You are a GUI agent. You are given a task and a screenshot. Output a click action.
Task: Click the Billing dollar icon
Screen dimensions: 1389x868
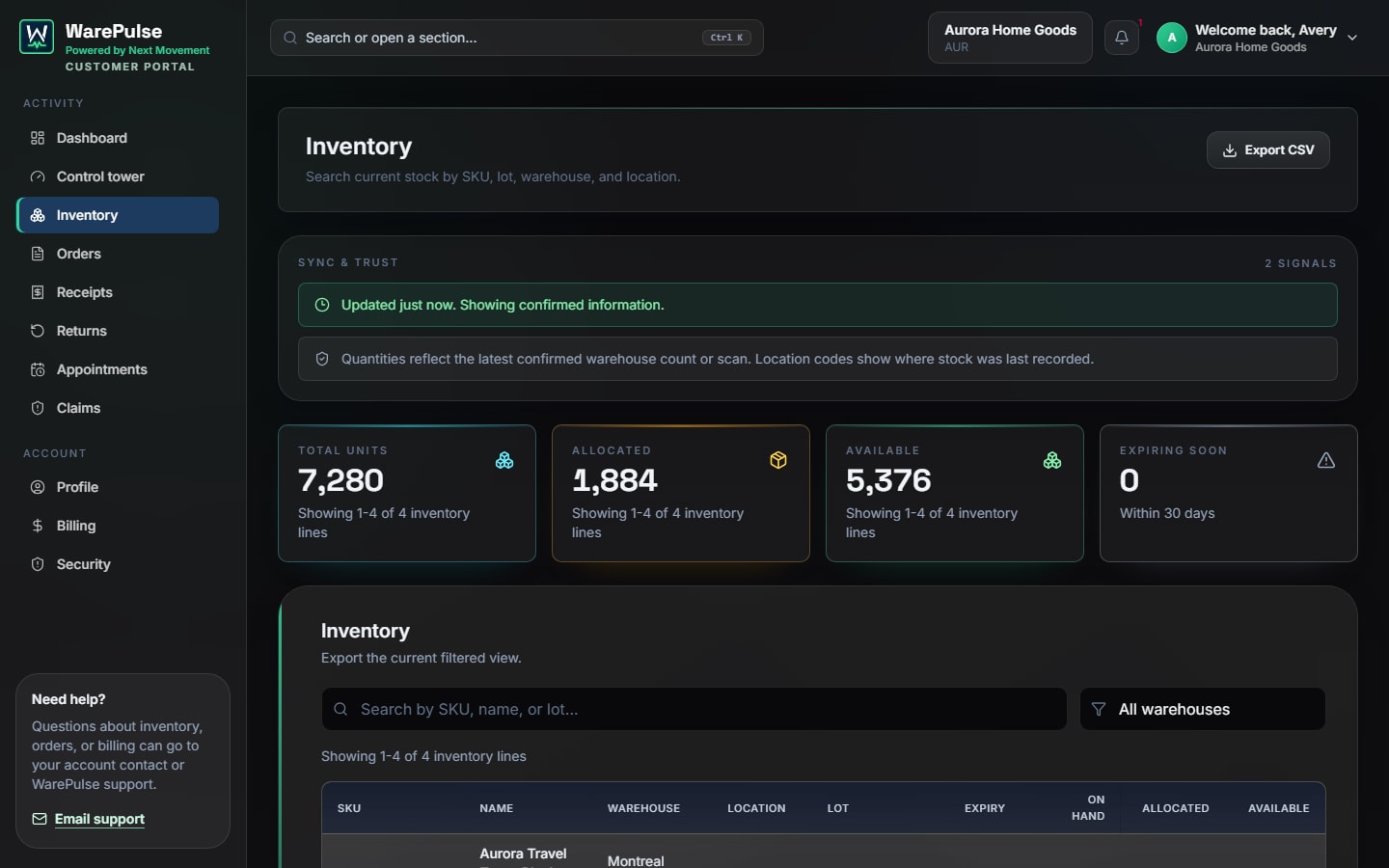[x=38, y=526]
